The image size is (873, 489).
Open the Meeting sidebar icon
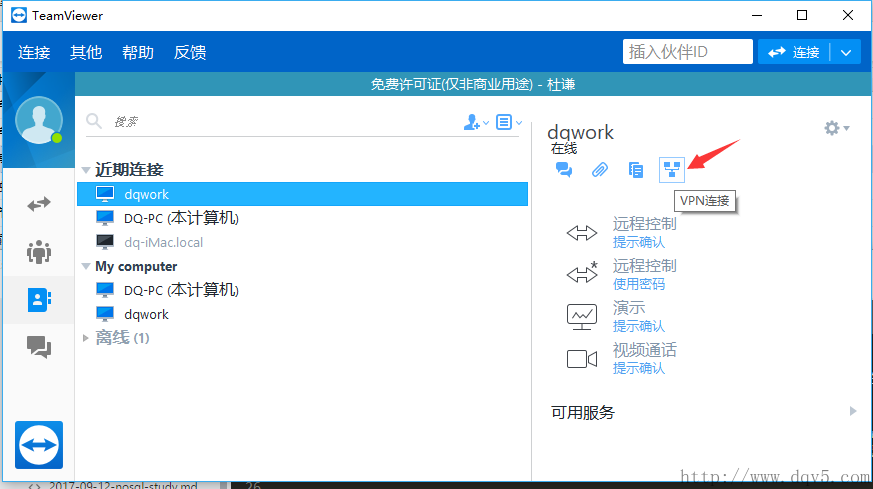tap(39, 252)
